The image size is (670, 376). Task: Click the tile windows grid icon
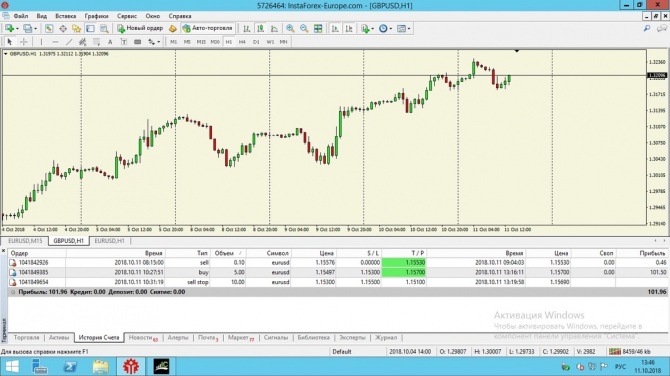click(318, 29)
